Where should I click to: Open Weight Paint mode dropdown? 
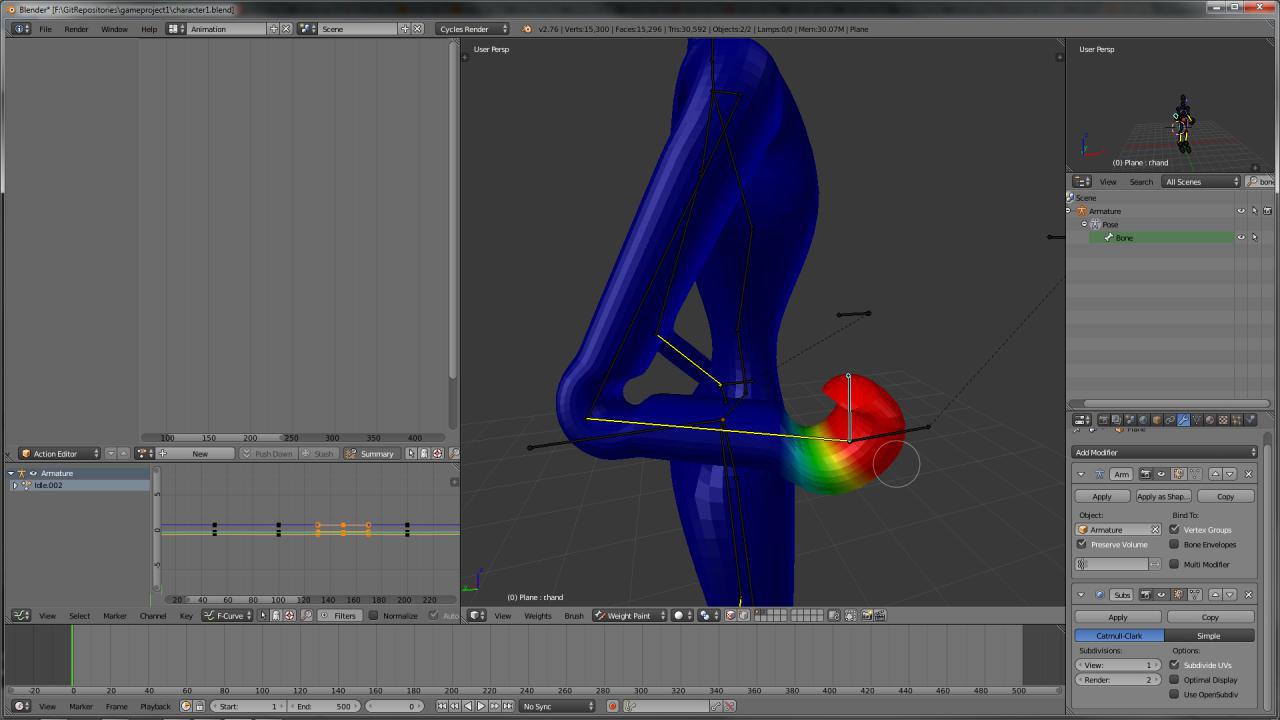628,616
